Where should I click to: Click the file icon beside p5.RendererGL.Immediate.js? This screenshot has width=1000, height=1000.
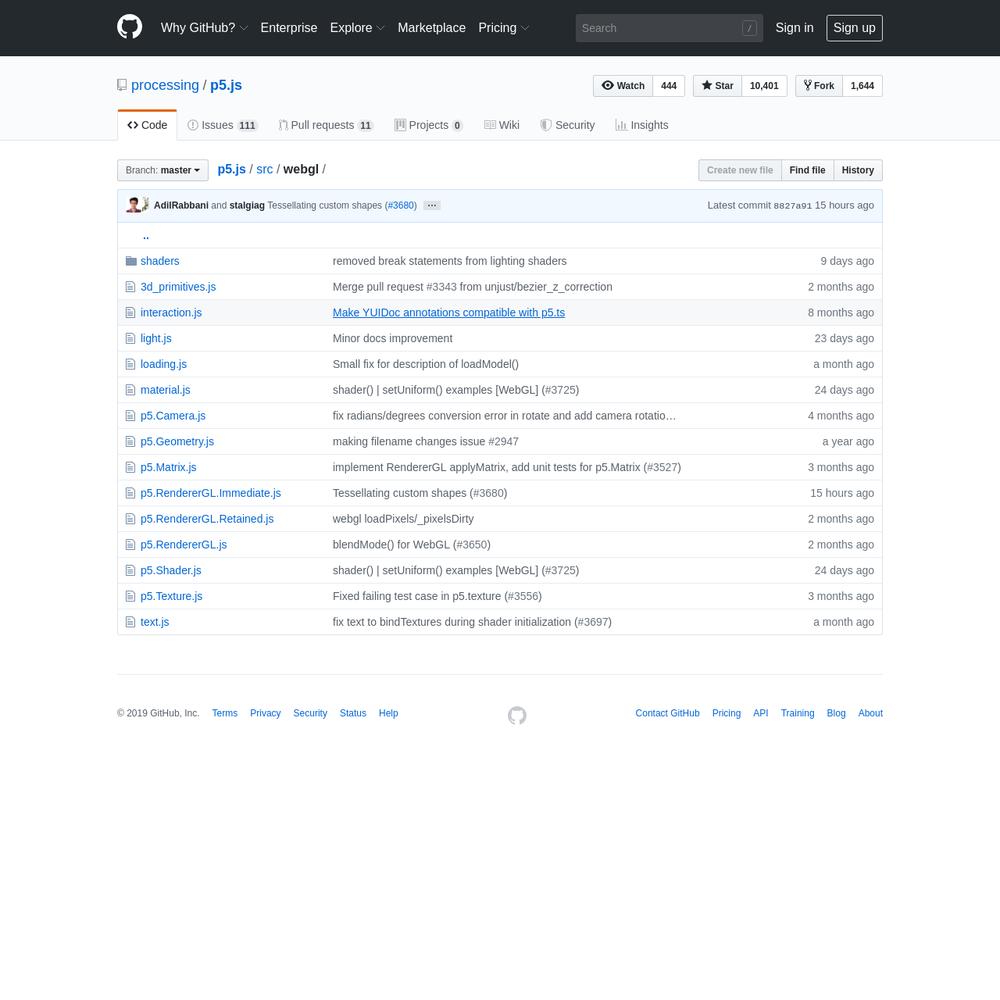(130, 493)
